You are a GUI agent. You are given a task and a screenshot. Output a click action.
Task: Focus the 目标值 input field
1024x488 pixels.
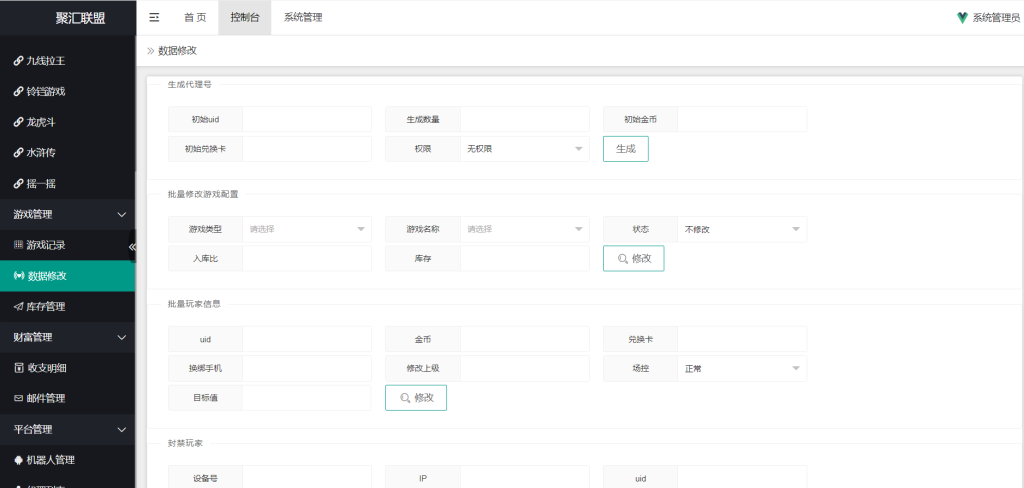[307, 398]
